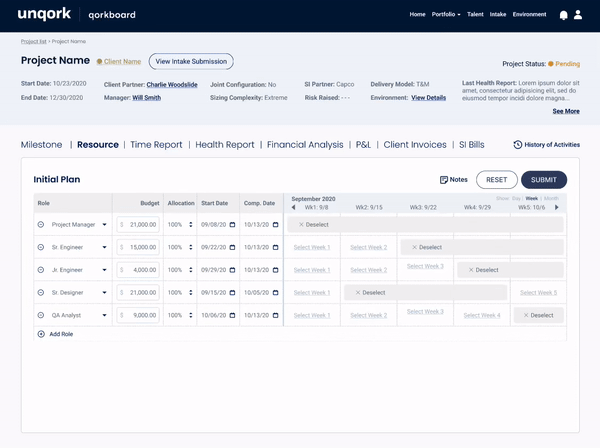600x448 pixels.
Task: Open the user profile icon
Action: pyautogui.click(x=578, y=15)
